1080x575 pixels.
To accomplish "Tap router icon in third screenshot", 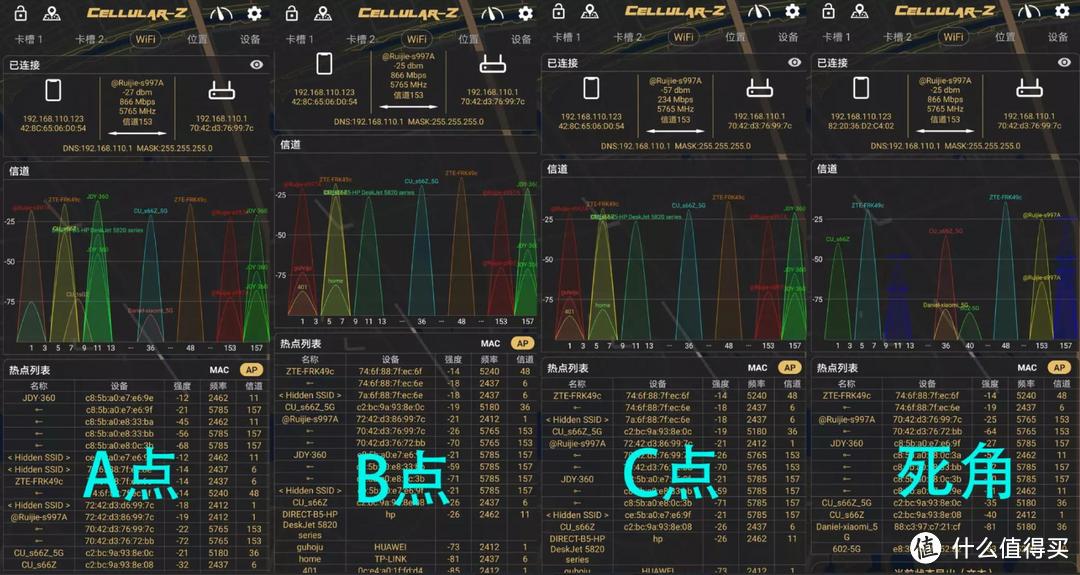I will pyautogui.click(x=759, y=89).
